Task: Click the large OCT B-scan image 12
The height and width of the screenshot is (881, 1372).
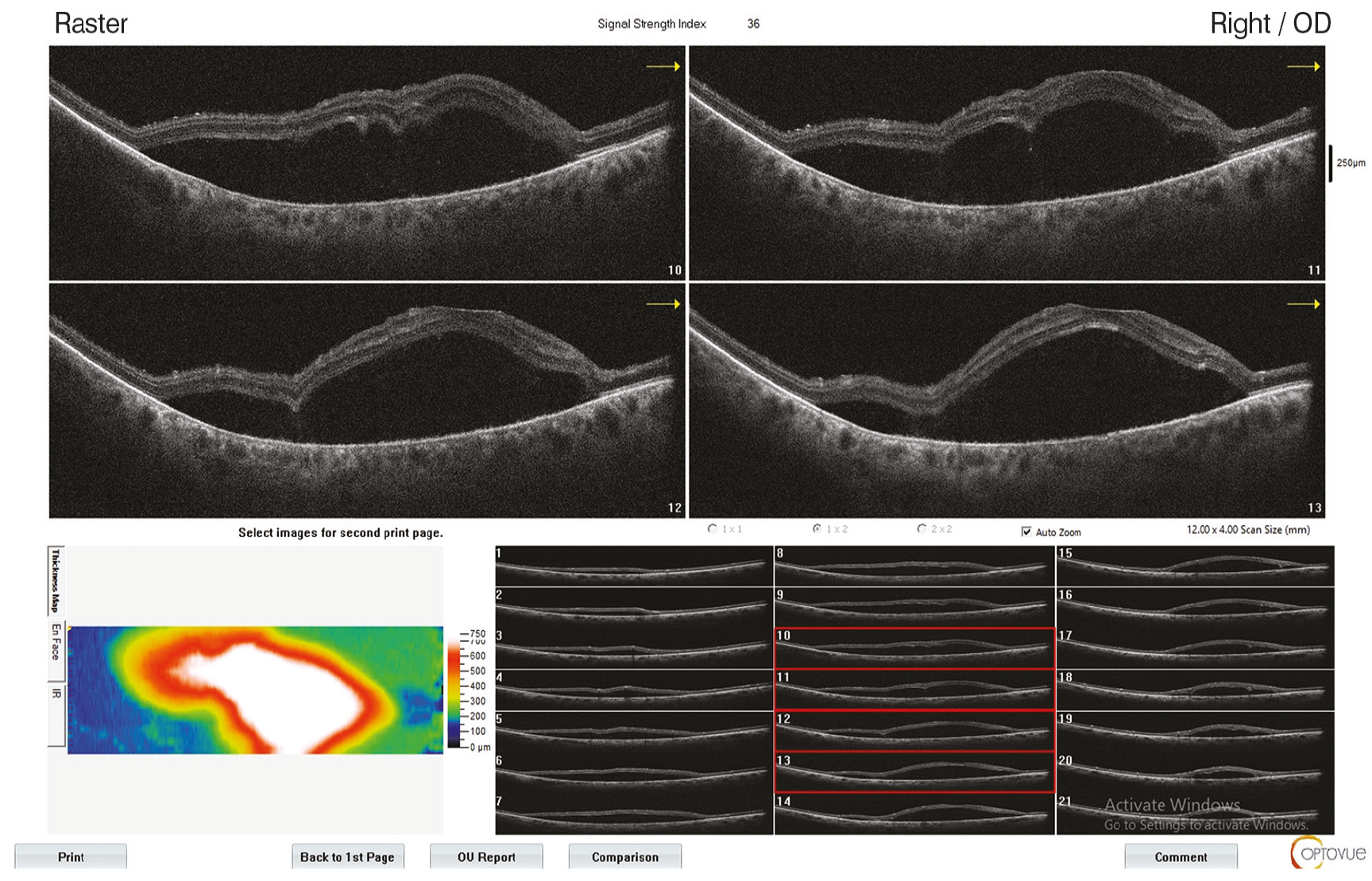Action: pyautogui.click(x=367, y=400)
